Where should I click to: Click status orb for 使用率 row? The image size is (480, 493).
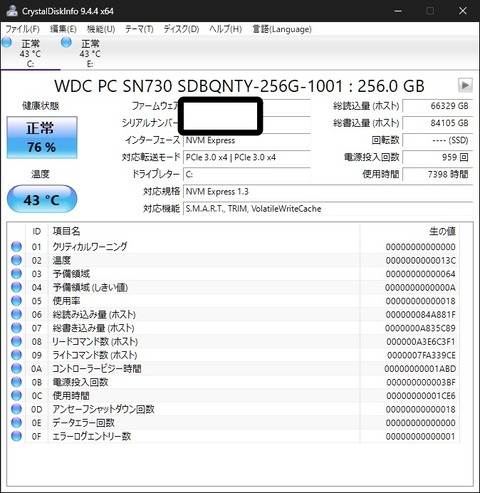click(x=16, y=301)
